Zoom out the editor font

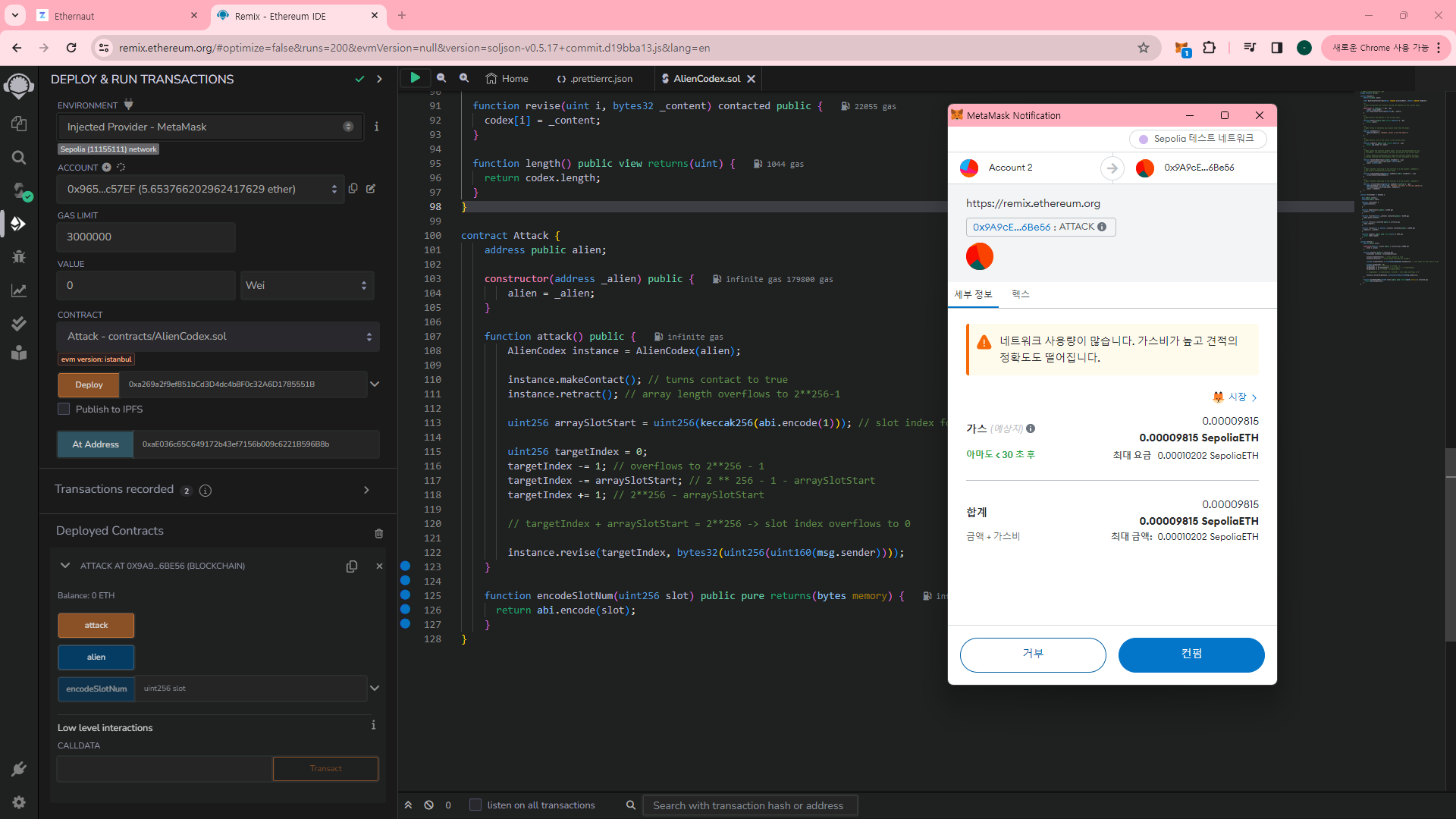[441, 78]
